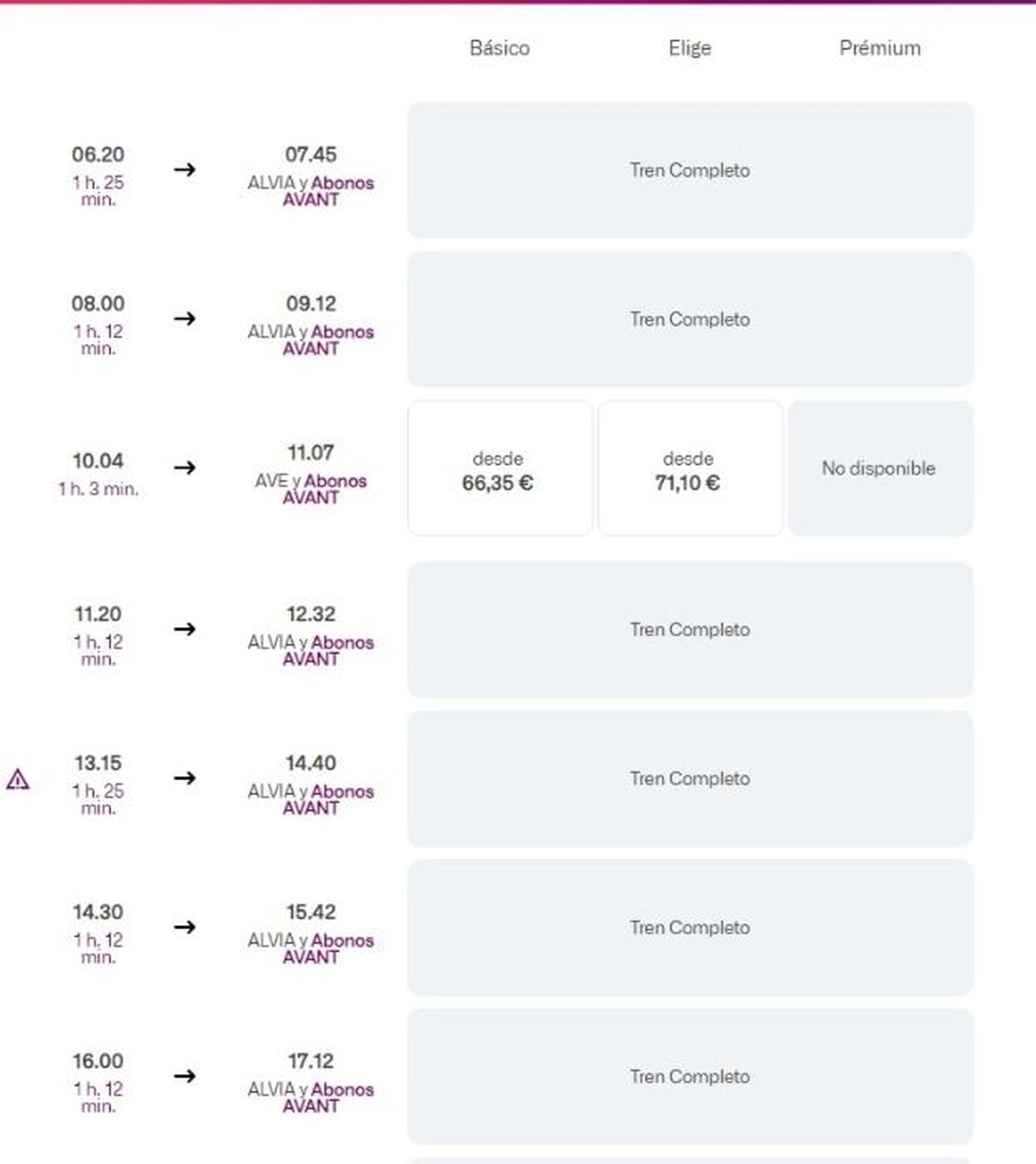
Task: Expand details for the 14.30 Tren Completo row
Action: (x=690, y=927)
